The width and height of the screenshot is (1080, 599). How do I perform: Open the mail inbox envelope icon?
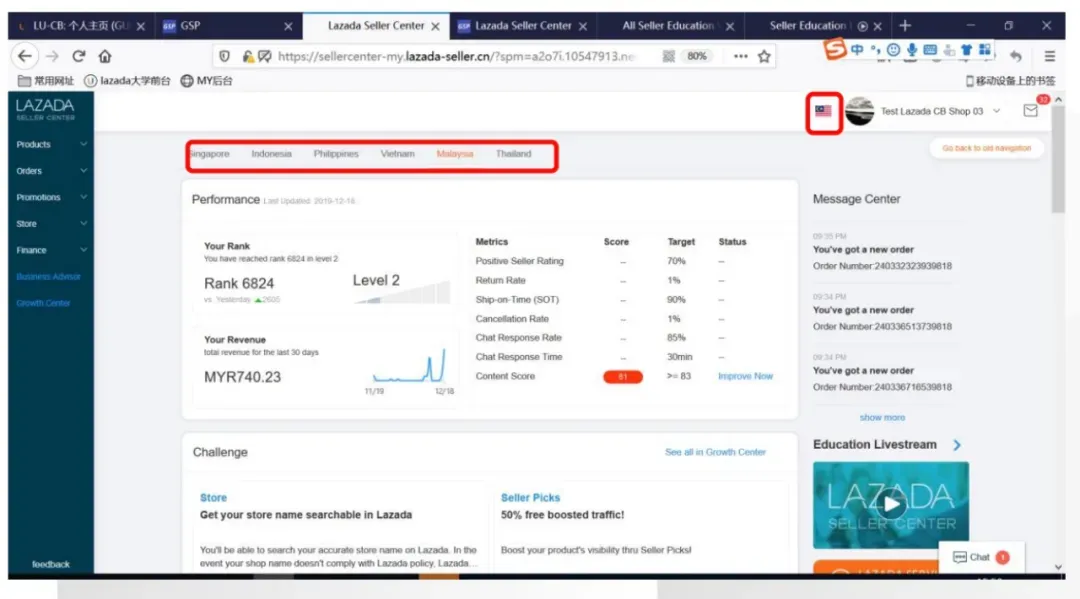coord(1030,111)
